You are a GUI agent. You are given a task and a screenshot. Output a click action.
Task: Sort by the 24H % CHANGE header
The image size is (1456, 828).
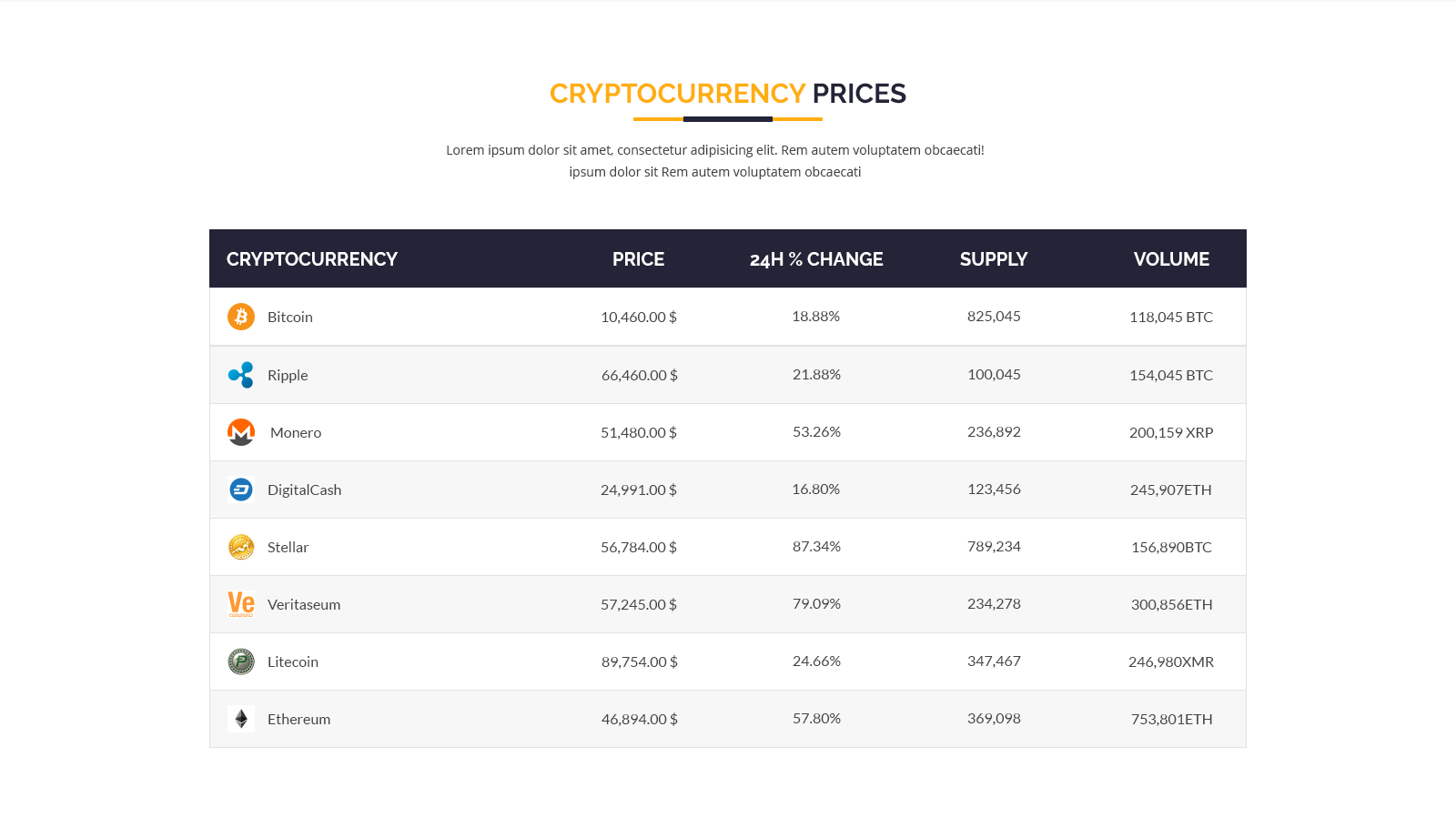click(x=815, y=258)
